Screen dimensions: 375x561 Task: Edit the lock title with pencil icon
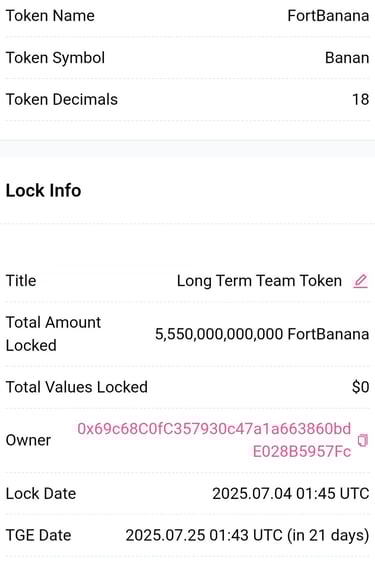click(x=360, y=281)
